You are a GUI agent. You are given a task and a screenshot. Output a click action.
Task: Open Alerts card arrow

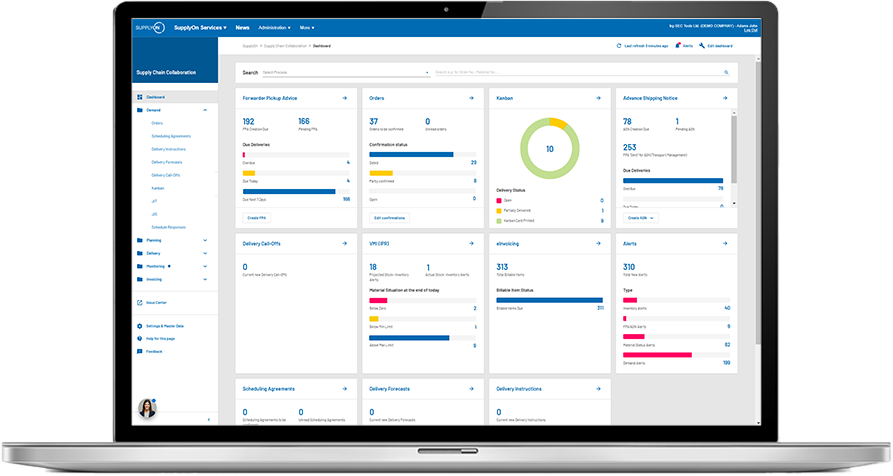click(725, 244)
